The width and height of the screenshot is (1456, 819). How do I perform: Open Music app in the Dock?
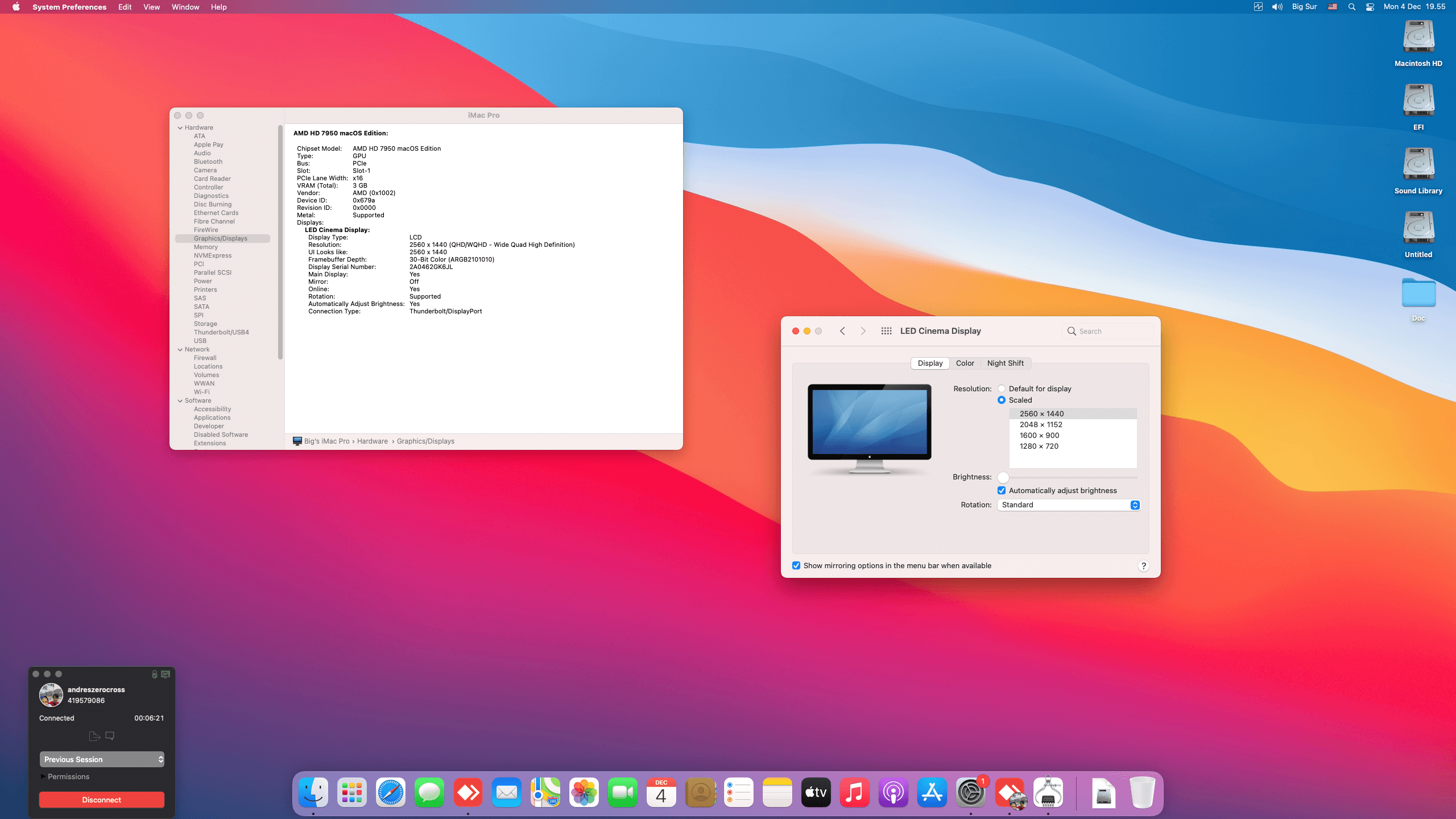tap(855, 792)
